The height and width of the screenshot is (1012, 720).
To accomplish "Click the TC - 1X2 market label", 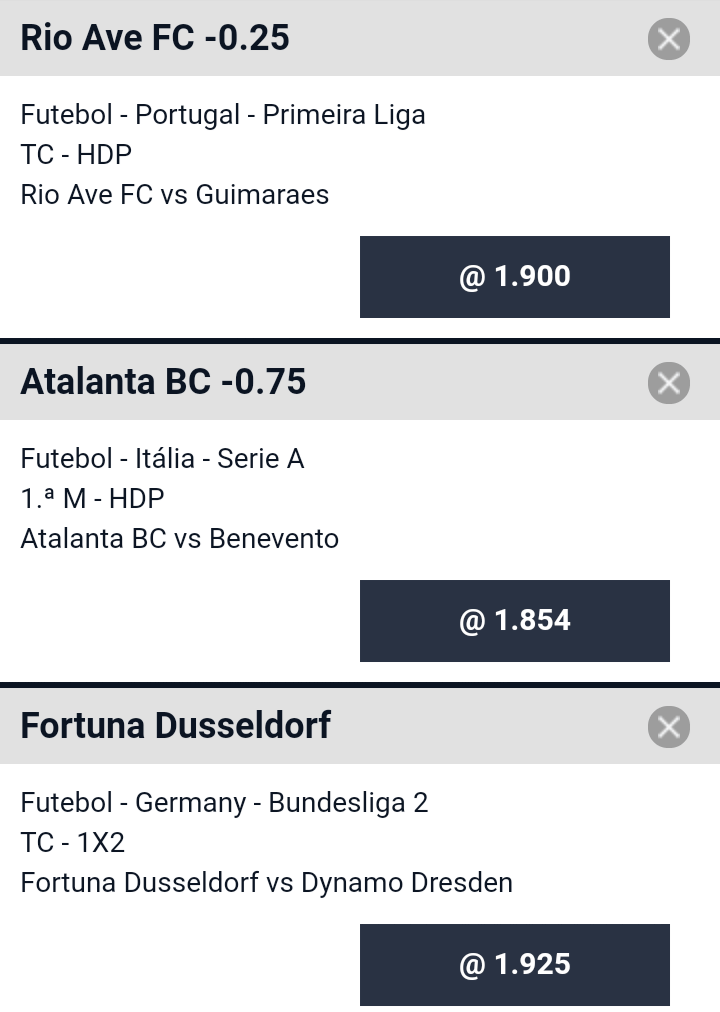I will coord(73,843).
